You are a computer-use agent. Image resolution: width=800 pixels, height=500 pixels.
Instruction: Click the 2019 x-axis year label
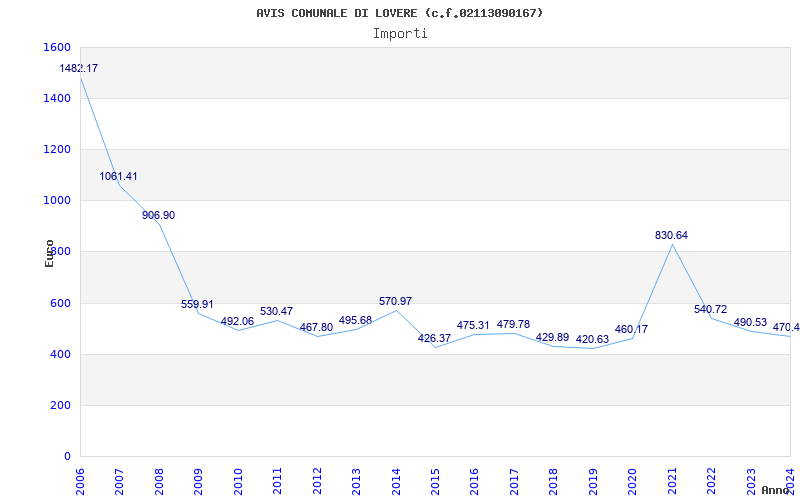(x=593, y=480)
